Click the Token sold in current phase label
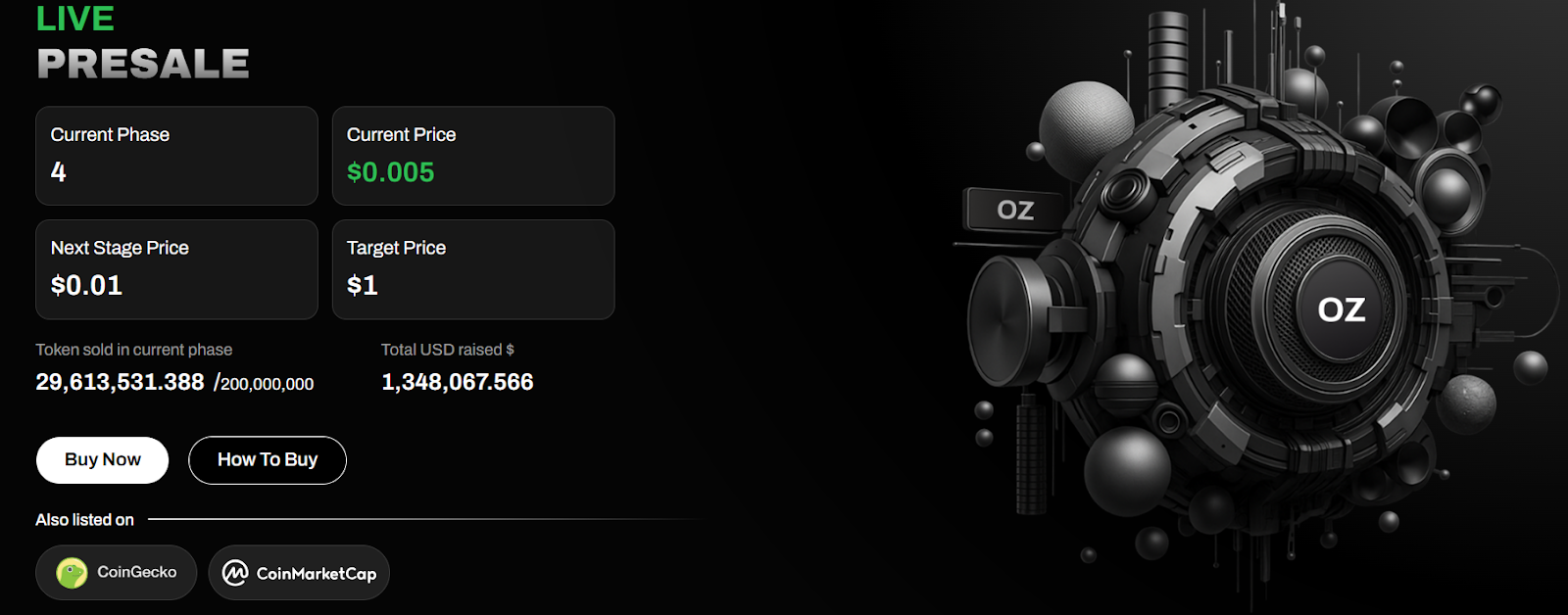1568x615 pixels. pos(134,350)
